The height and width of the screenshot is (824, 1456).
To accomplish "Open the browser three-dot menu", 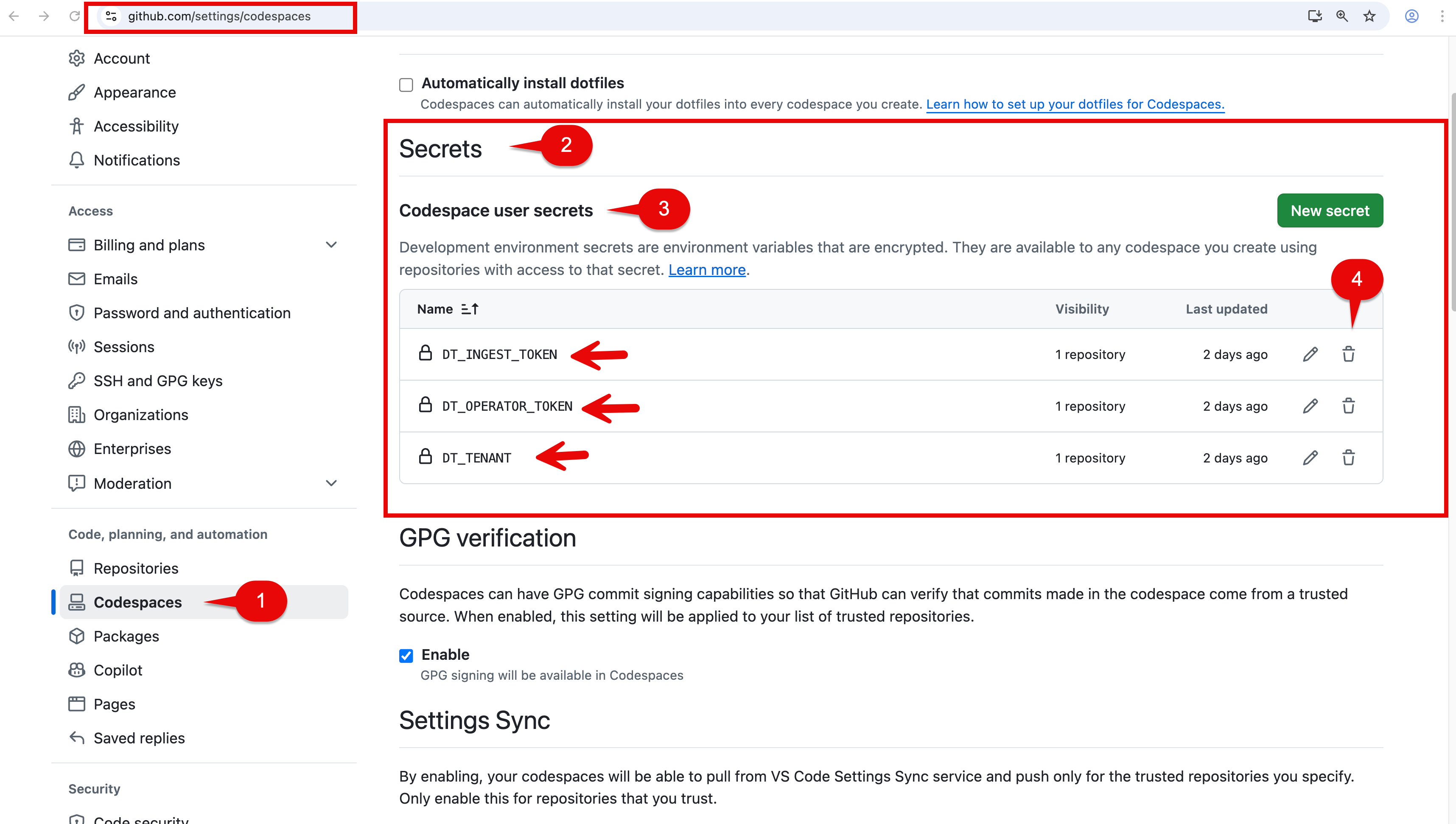I will [x=1442, y=16].
